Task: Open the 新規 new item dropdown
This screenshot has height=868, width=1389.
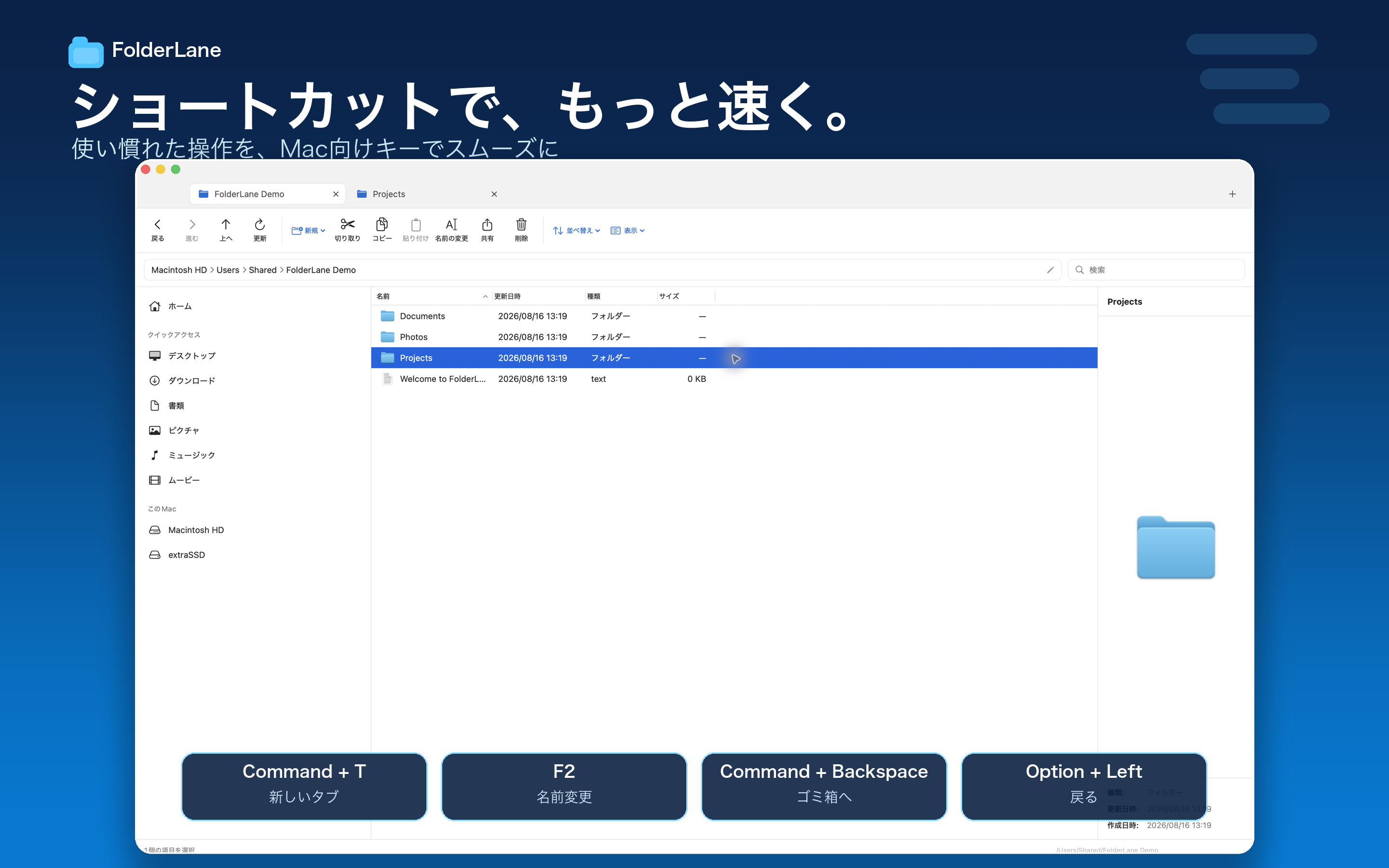Action: 308,230
